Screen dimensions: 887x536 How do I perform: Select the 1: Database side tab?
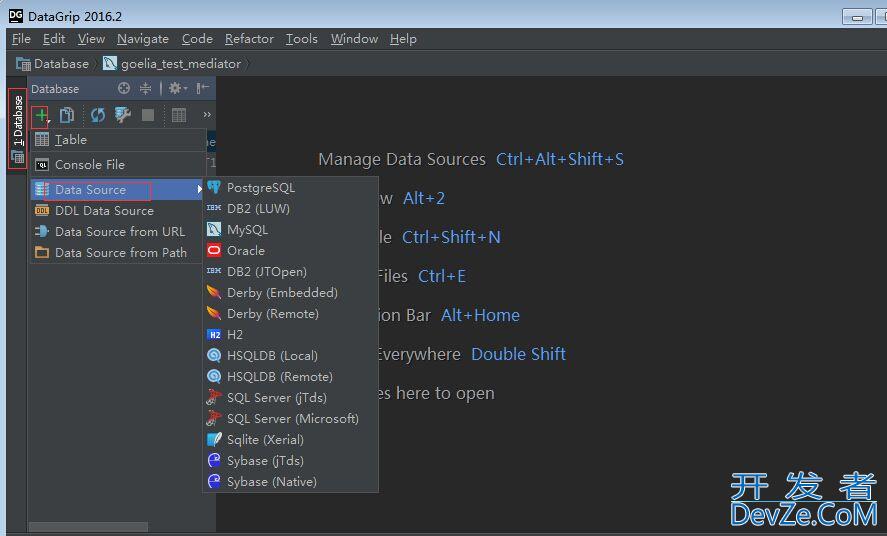pos(18,128)
